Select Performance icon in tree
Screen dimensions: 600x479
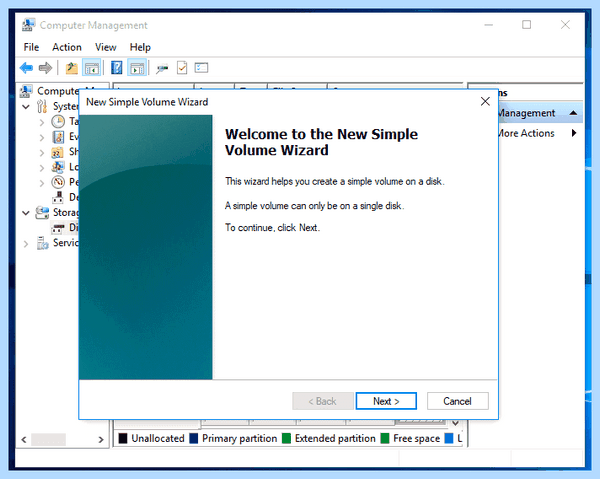(x=58, y=182)
